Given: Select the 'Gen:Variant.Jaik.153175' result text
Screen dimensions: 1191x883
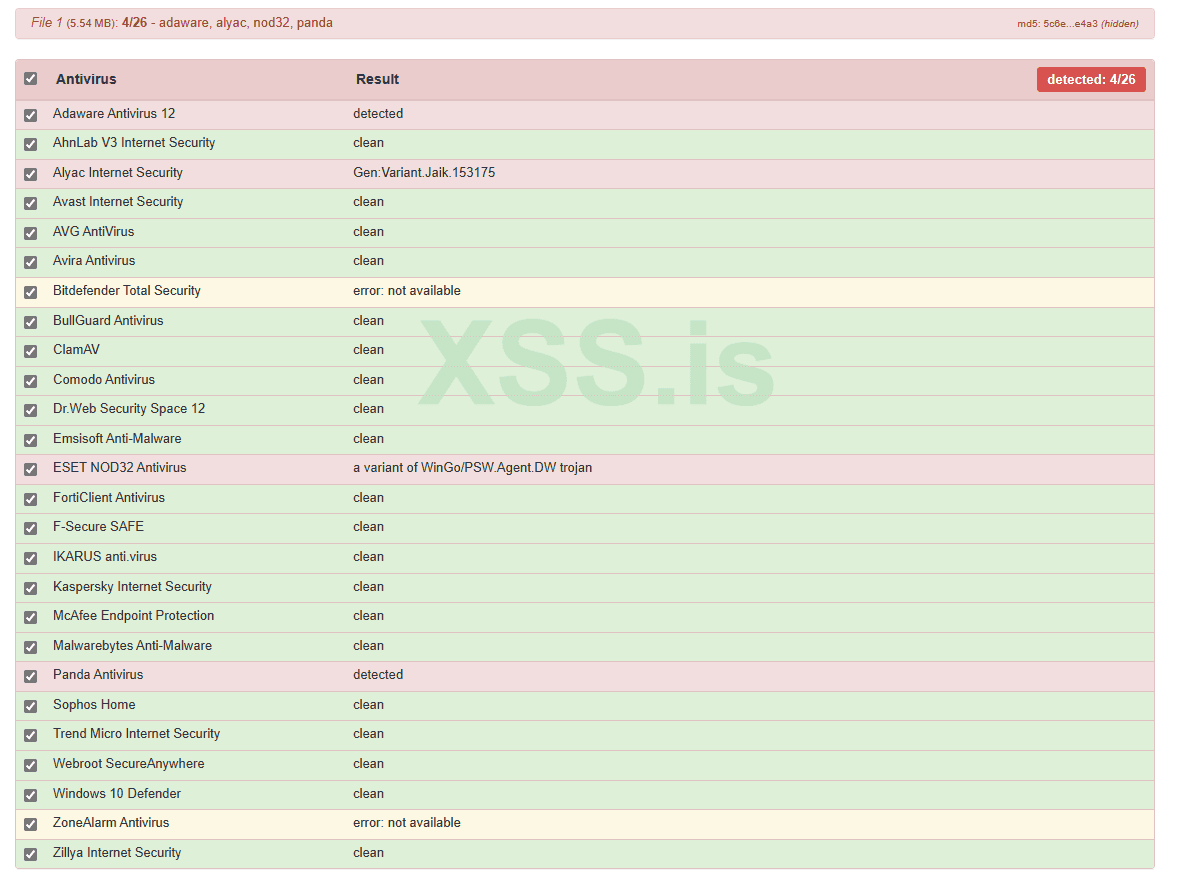Looking at the screenshot, I should (x=424, y=172).
